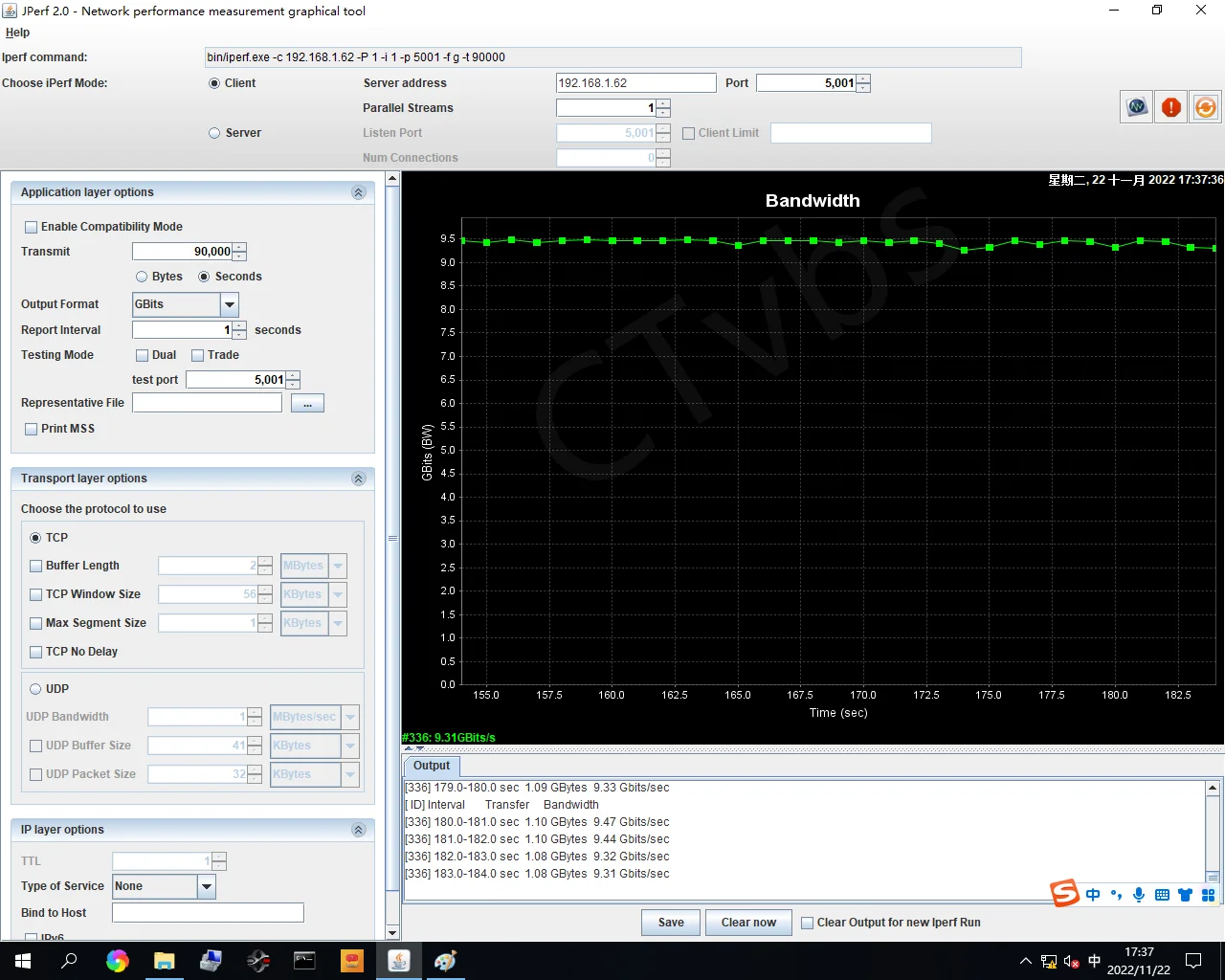Viewport: 1225px width, 980px height.
Task: Show hidden system tray icons
Action: [x=1026, y=961]
